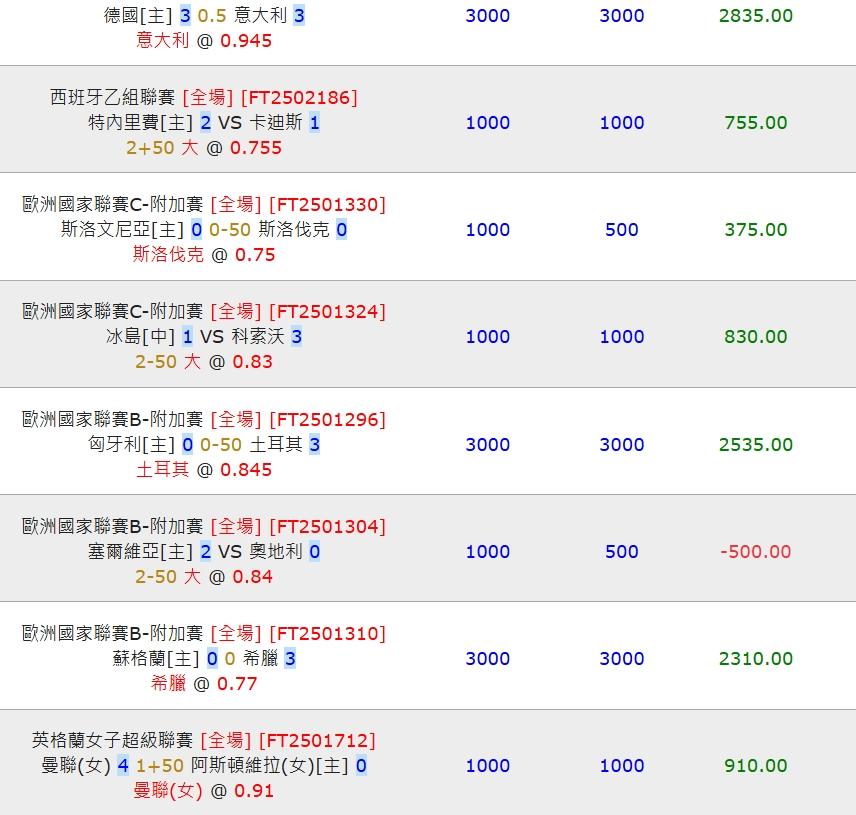Click match code FT2501296

pyautogui.click(x=327, y=419)
